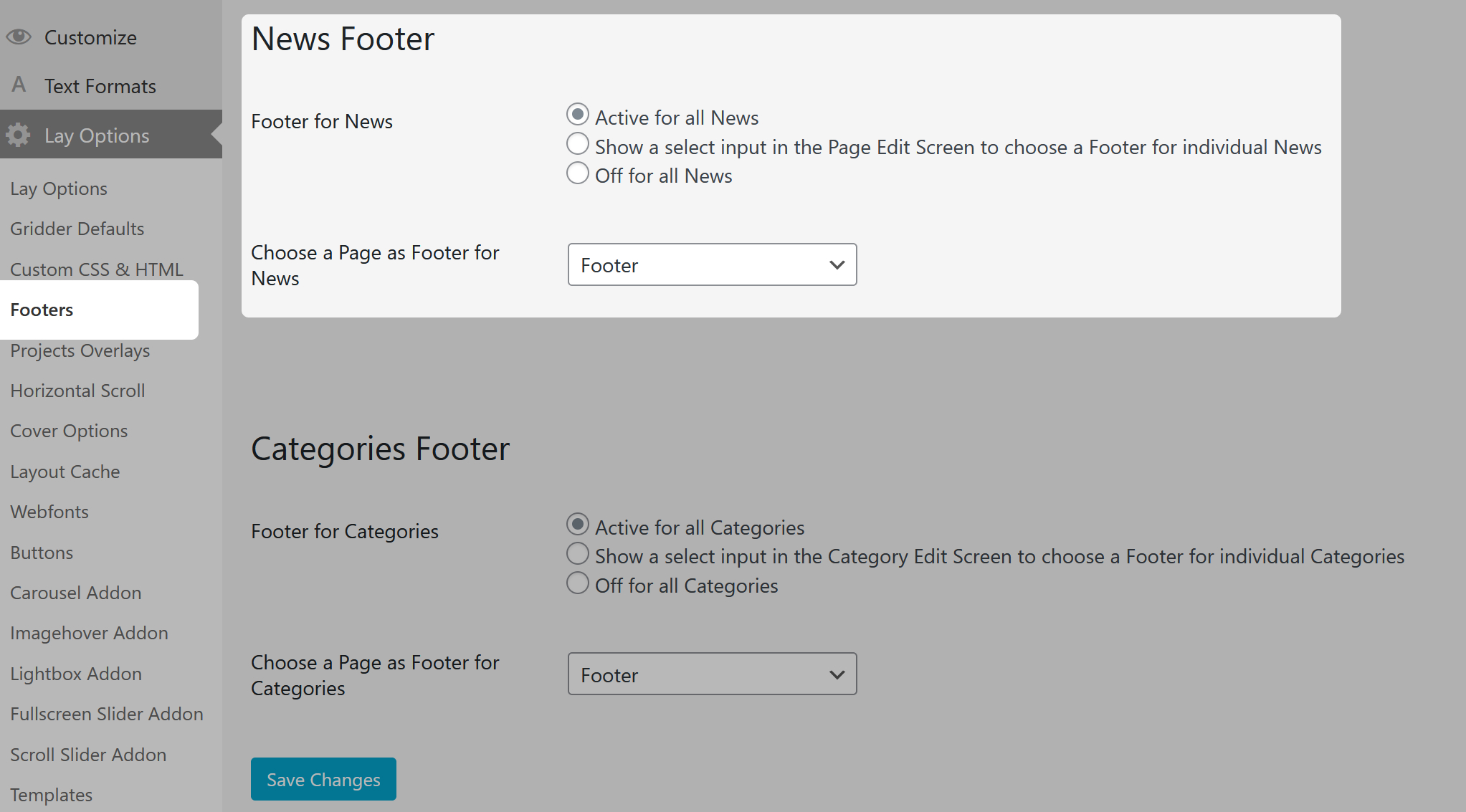Enable 'Active for all Categories' option
Image resolution: width=1466 pixels, height=812 pixels.
[577, 525]
